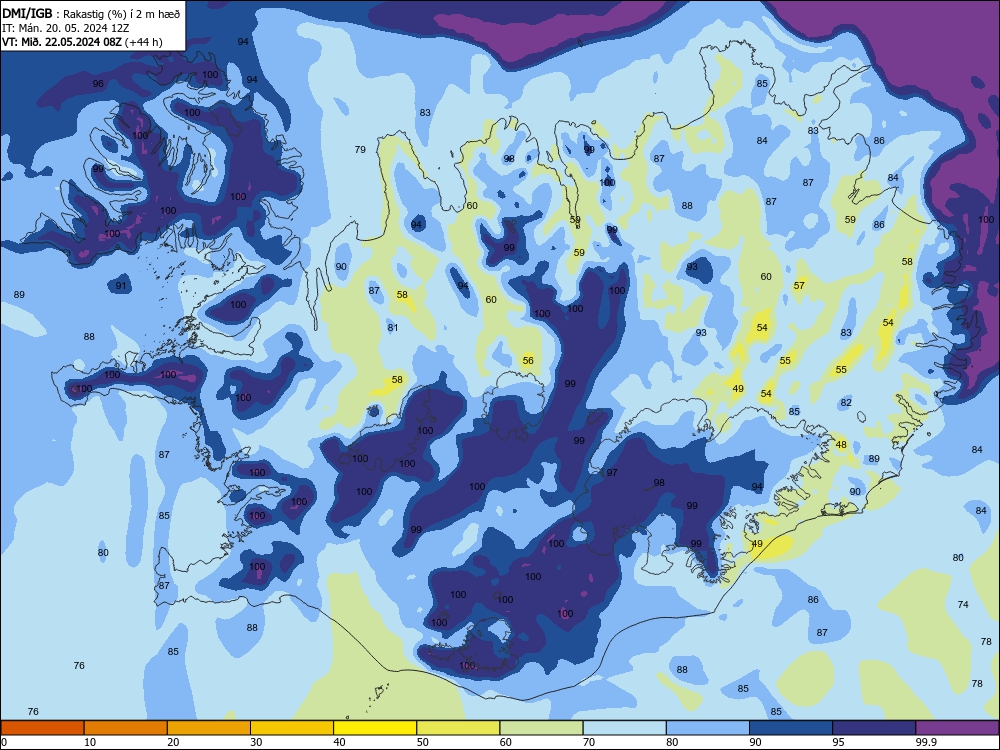Click the legend tick label 40
Viewport: 1000px width, 750px height.
(339, 742)
